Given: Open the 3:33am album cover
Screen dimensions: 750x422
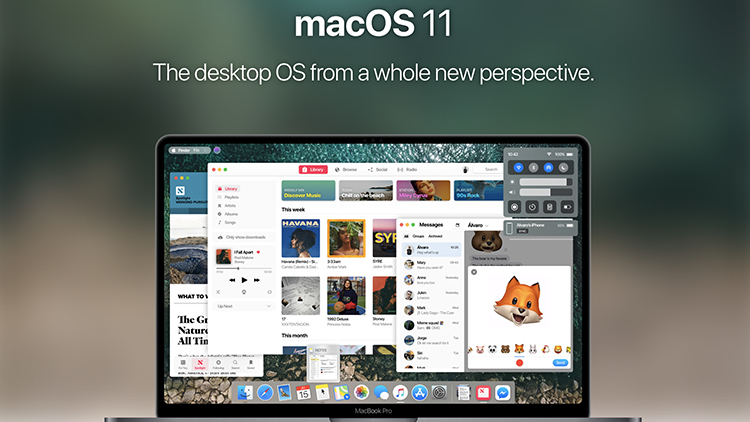Looking at the screenshot, I should click(x=346, y=238).
